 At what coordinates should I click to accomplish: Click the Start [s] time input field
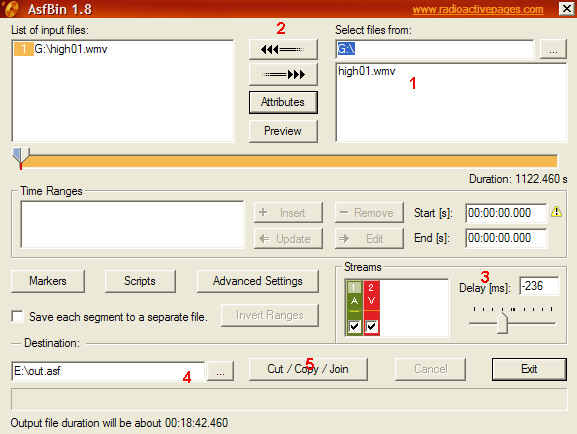[x=506, y=213]
